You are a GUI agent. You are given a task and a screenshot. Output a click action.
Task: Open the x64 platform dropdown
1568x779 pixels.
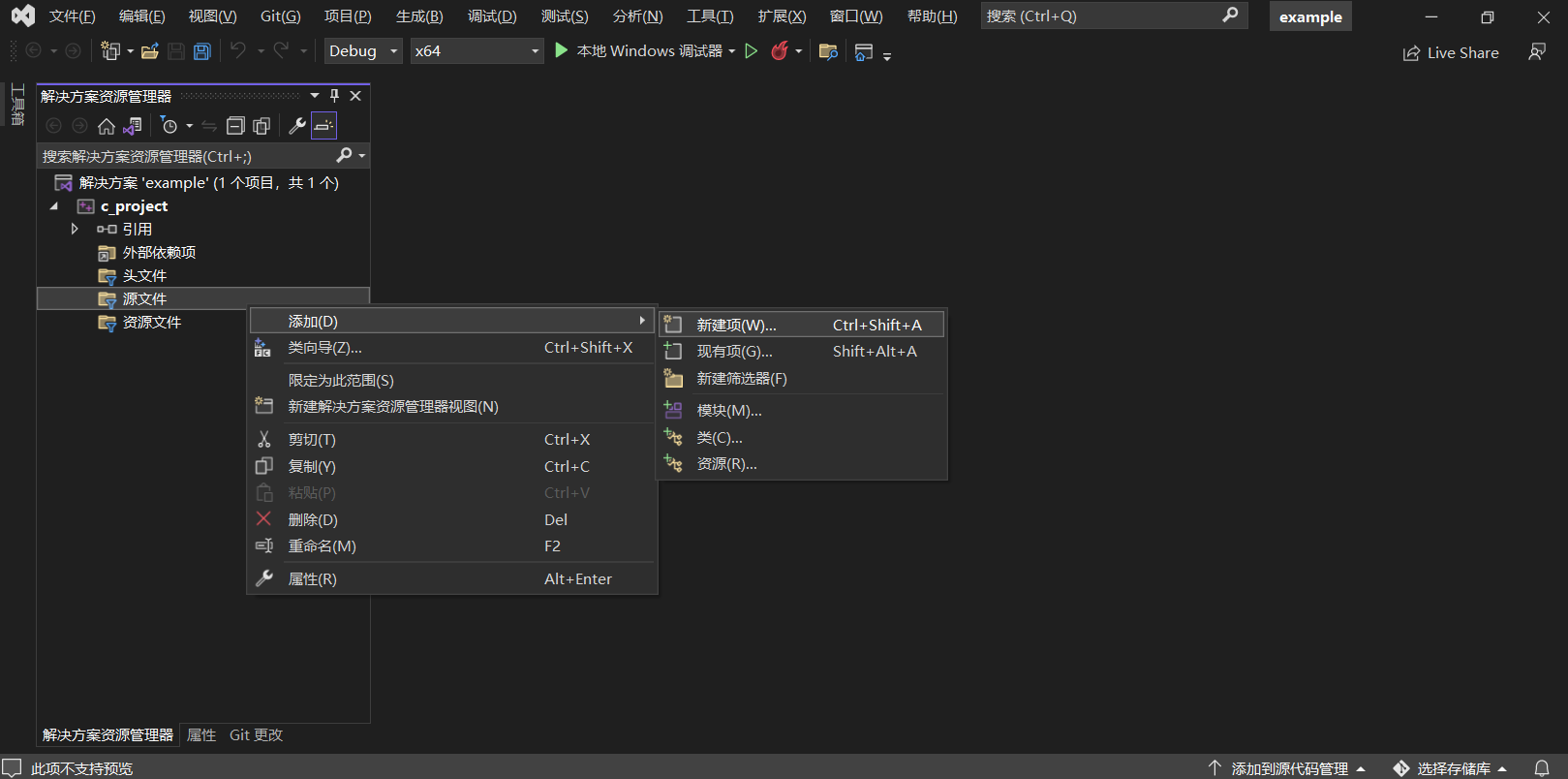pyautogui.click(x=476, y=51)
